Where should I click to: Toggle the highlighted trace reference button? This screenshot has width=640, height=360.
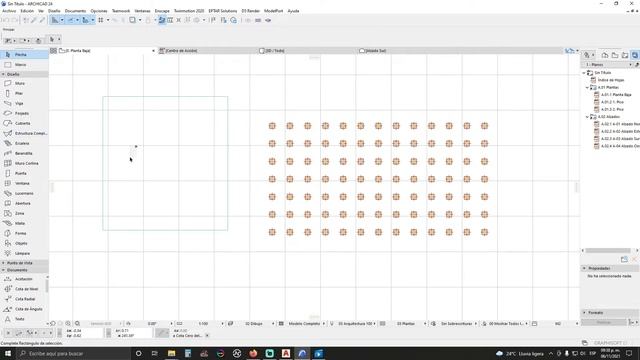162,20
